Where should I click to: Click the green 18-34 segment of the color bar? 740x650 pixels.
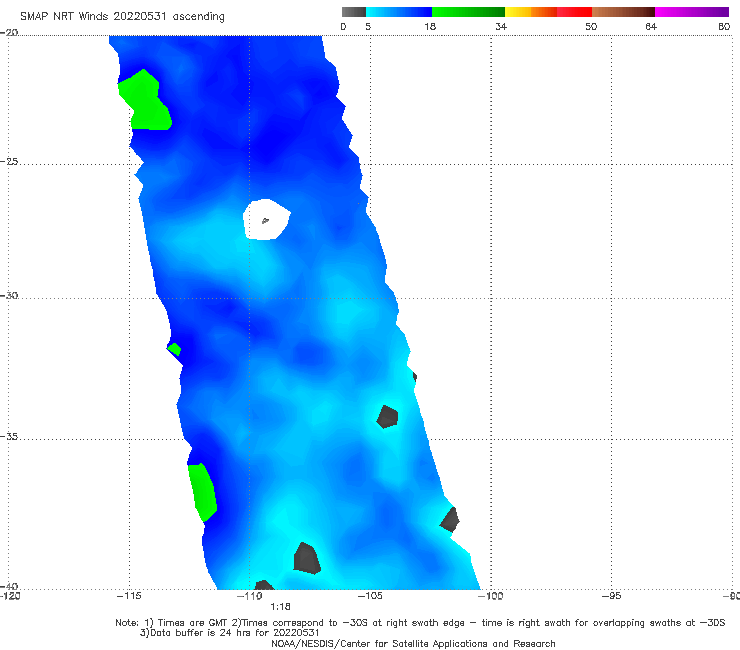[x=468, y=12]
